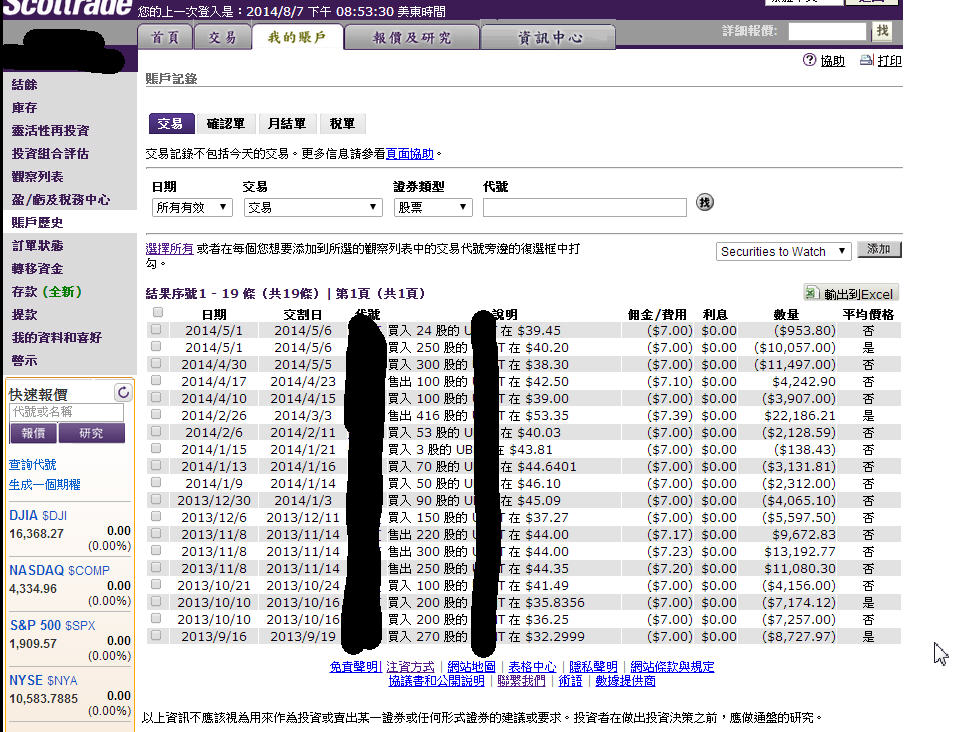Image resolution: width=954 pixels, height=732 pixels.
Task: Go to the 資訊中心 tab
Action: 549,37
